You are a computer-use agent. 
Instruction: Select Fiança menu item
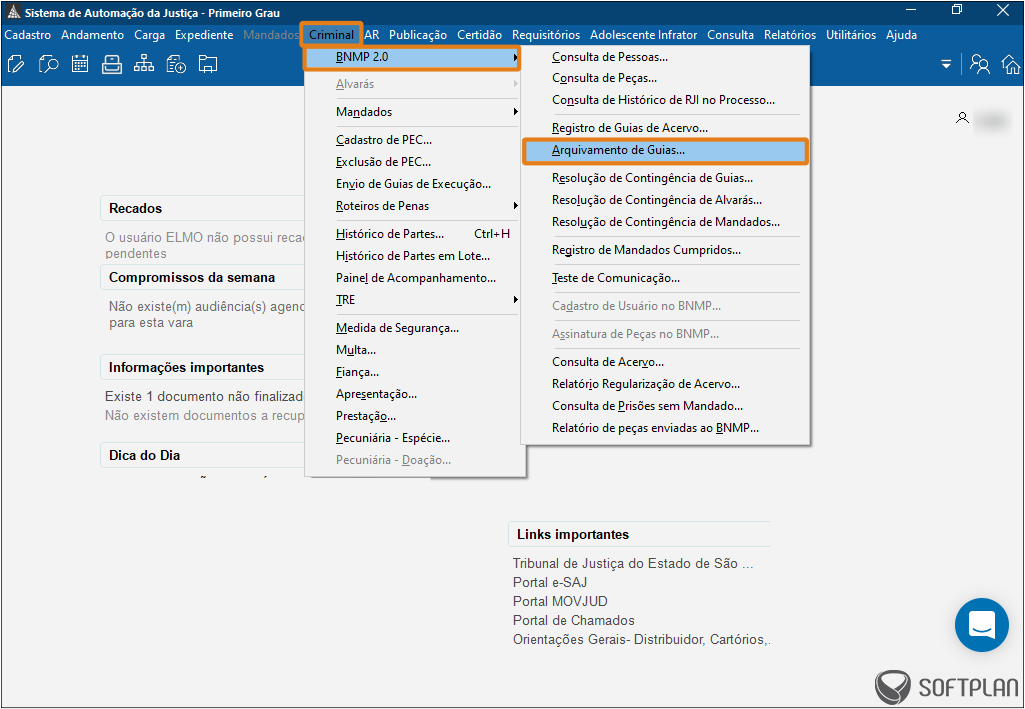click(x=414, y=372)
